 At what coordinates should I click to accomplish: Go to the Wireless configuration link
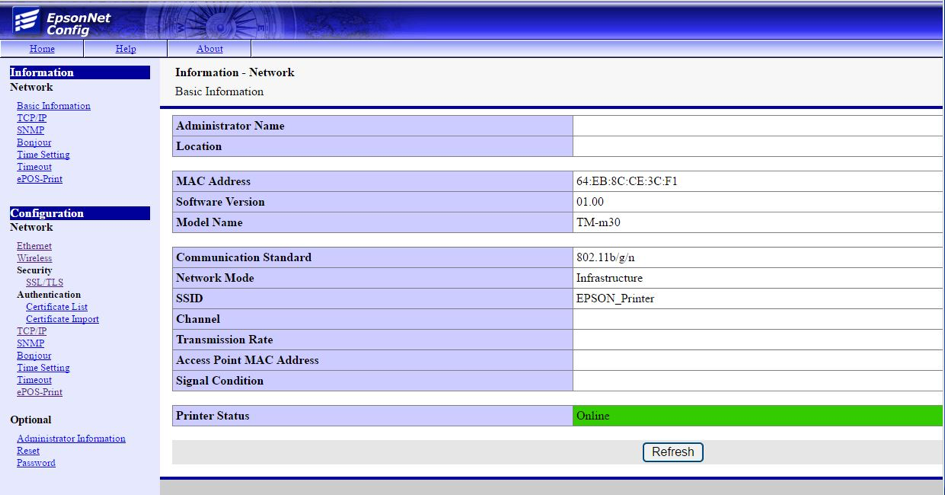click(x=34, y=258)
